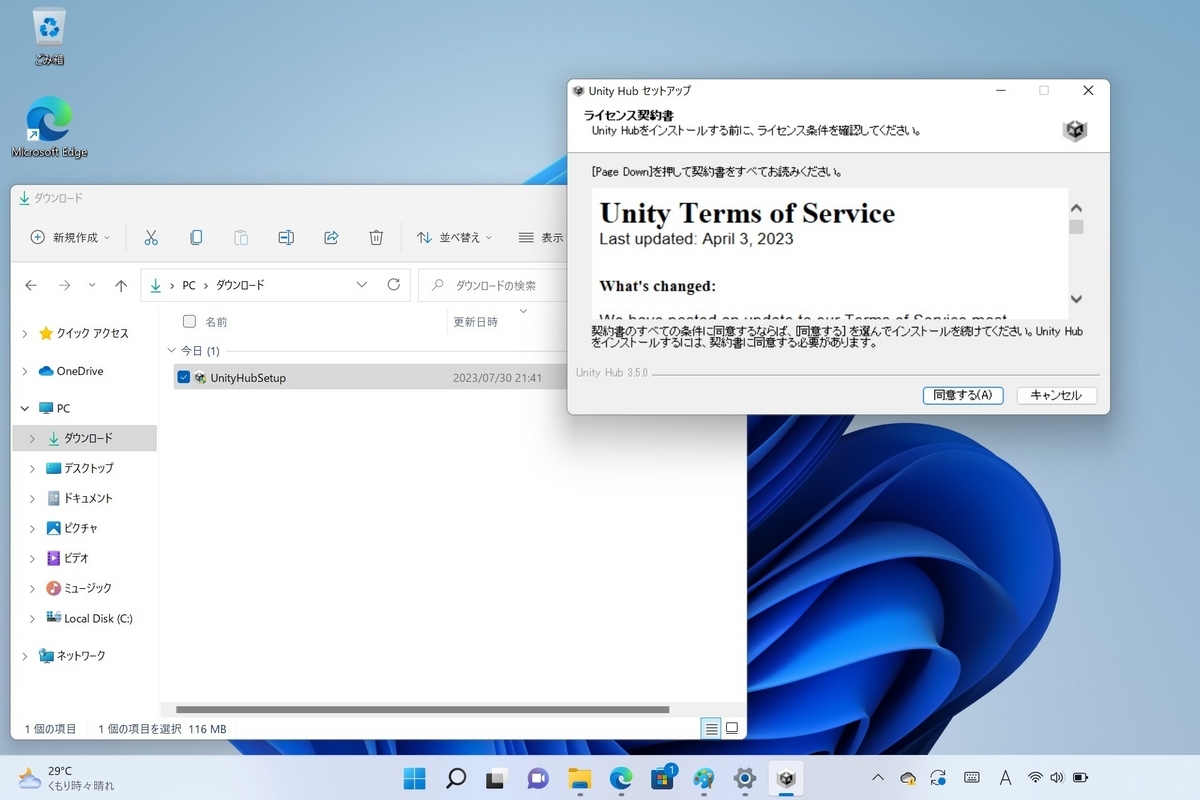Select ドキュメント in the navigation pane
Image resolution: width=1200 pixels, height=800 pixels.
[x=88, y=498]
